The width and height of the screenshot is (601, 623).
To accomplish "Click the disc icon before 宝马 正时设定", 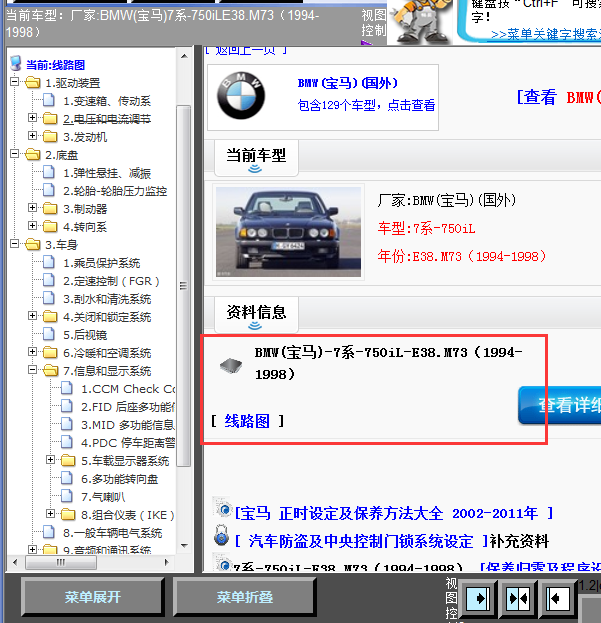I will pos(222,507).
